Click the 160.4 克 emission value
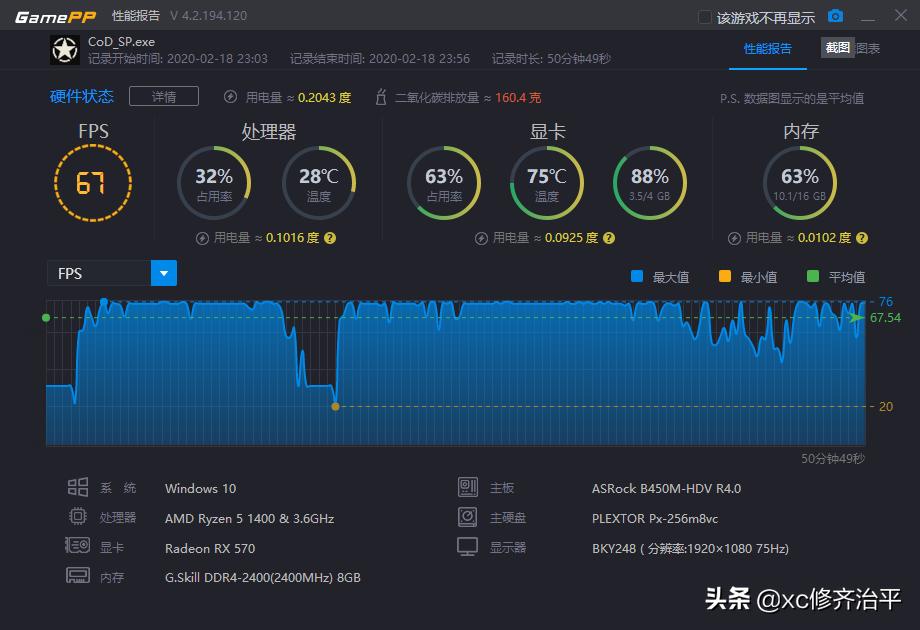The width and height of the screenshot is (920, 630). [518, 97]
